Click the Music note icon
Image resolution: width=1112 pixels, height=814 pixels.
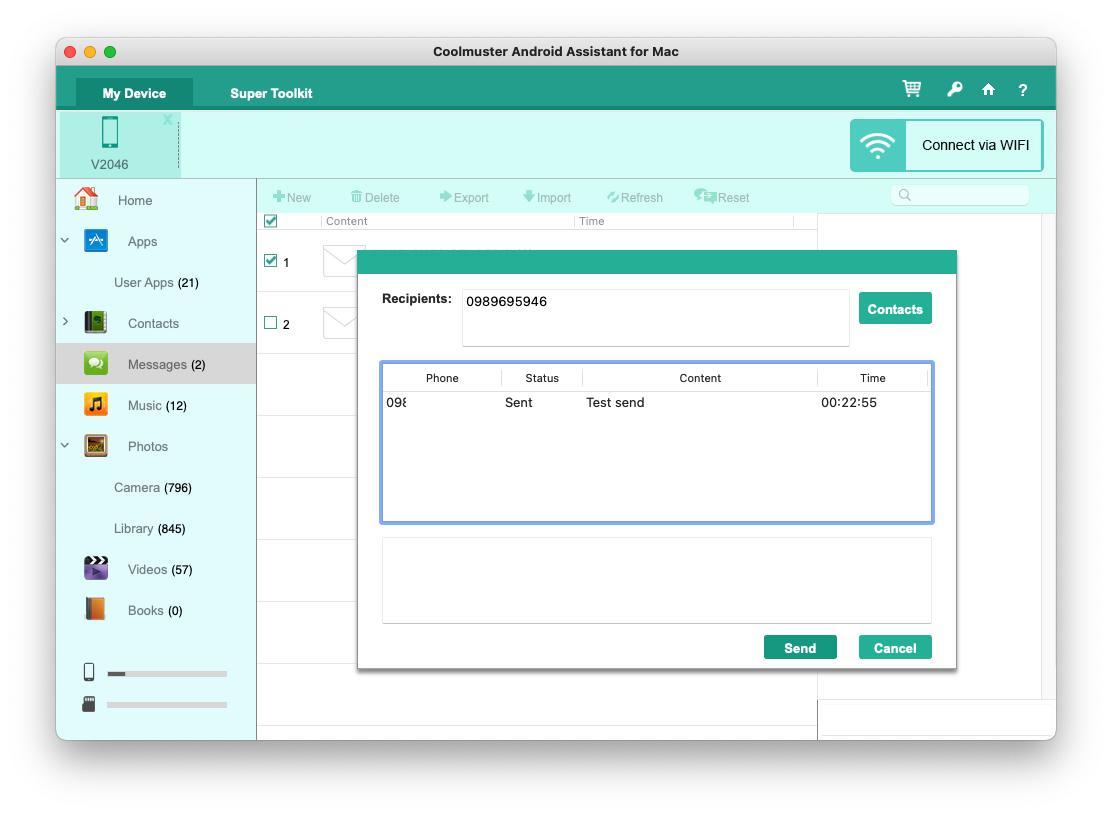(x=96, y=404)
